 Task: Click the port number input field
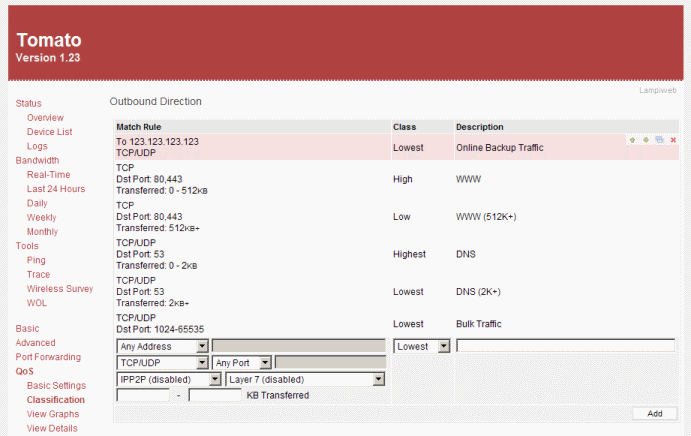[331, 362]
